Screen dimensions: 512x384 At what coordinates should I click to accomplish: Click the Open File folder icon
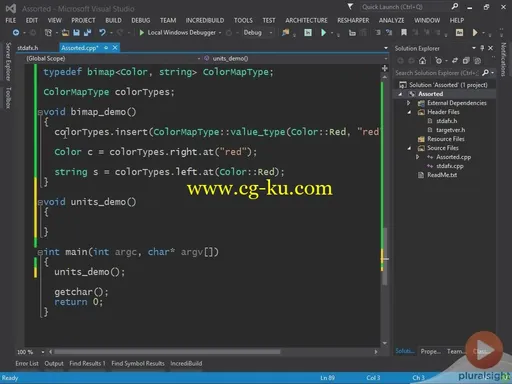[65, 33]
